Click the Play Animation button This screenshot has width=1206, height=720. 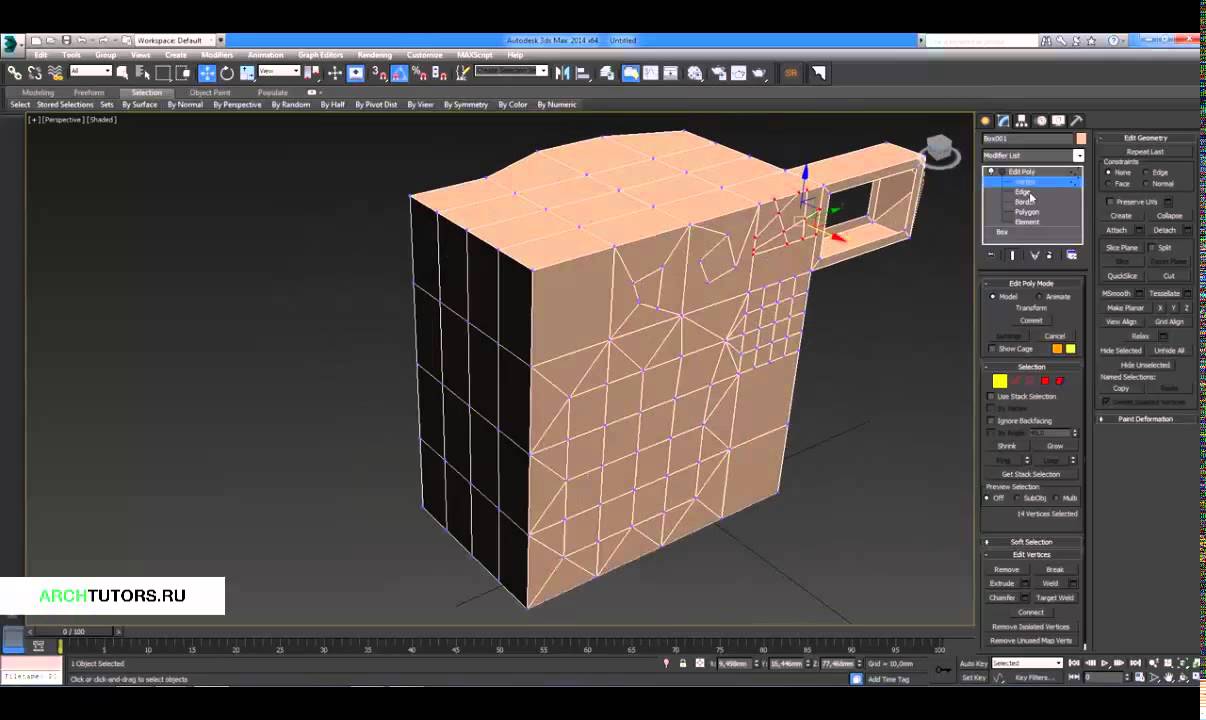coord(1105,663)
